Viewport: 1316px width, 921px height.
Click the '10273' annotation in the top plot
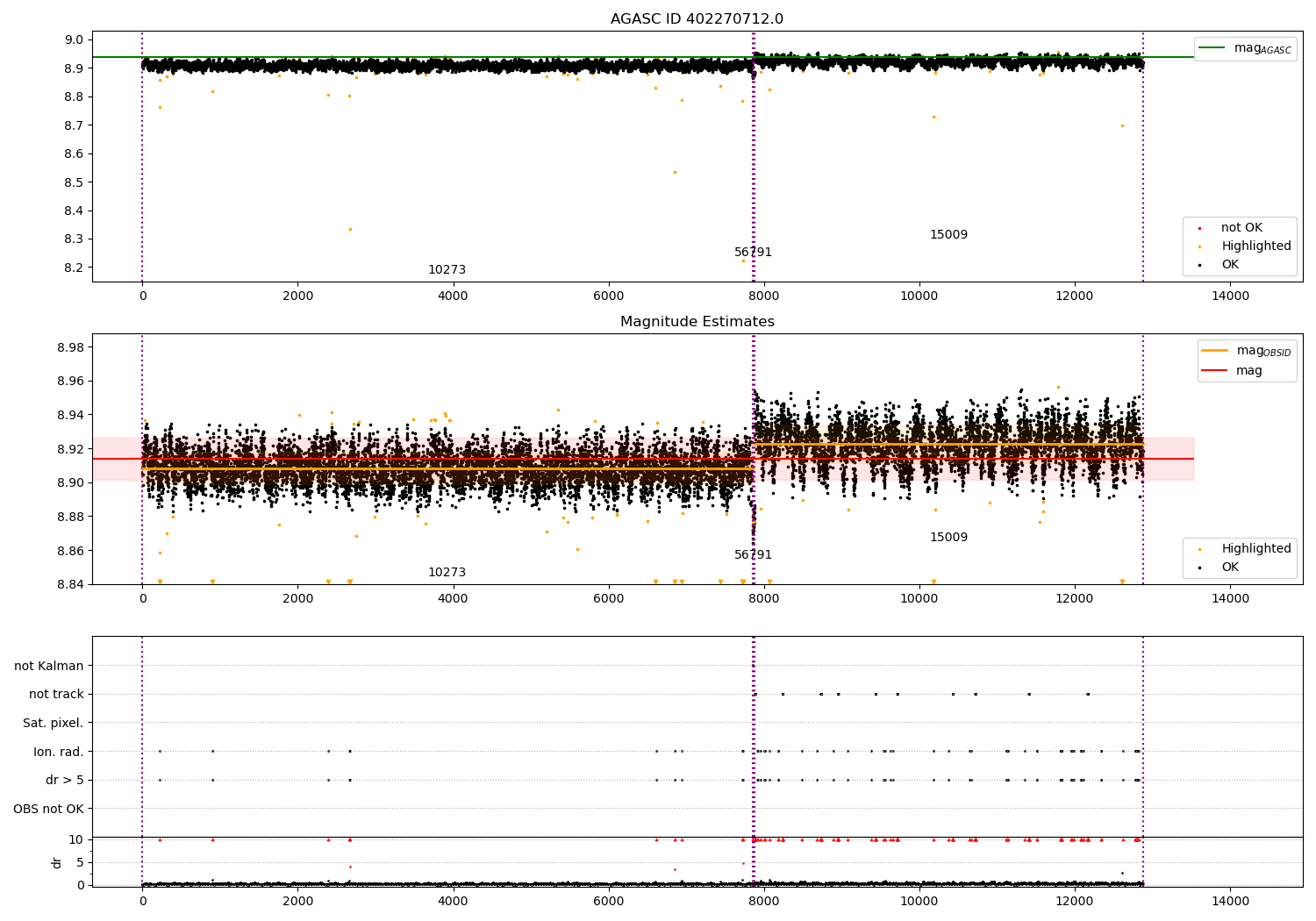pyautogui.click(x=447, y=270)
